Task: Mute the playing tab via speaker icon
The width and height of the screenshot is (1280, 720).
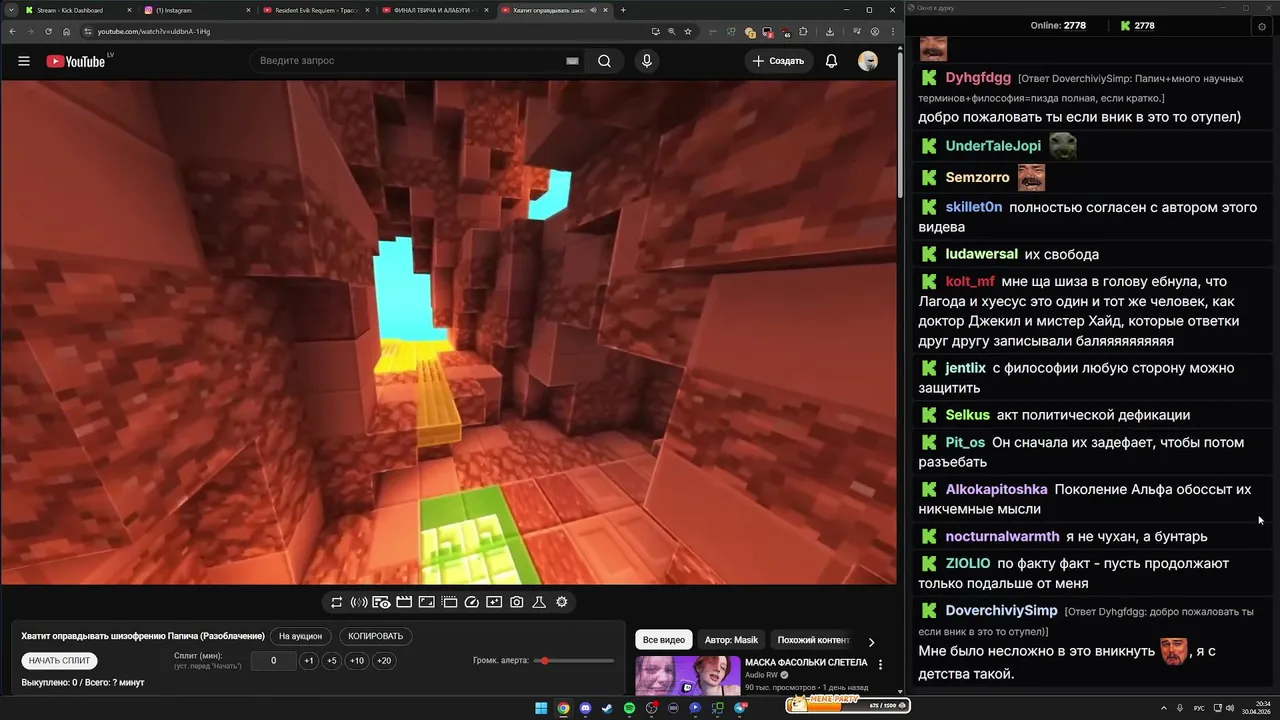Action: [x=594, y=10]
